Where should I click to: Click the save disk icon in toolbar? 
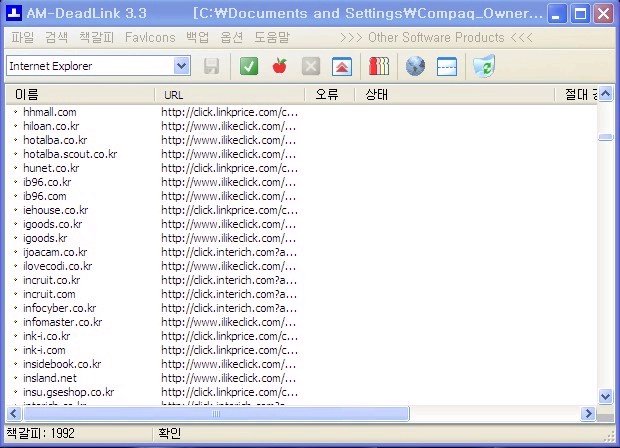coord(212,66)
